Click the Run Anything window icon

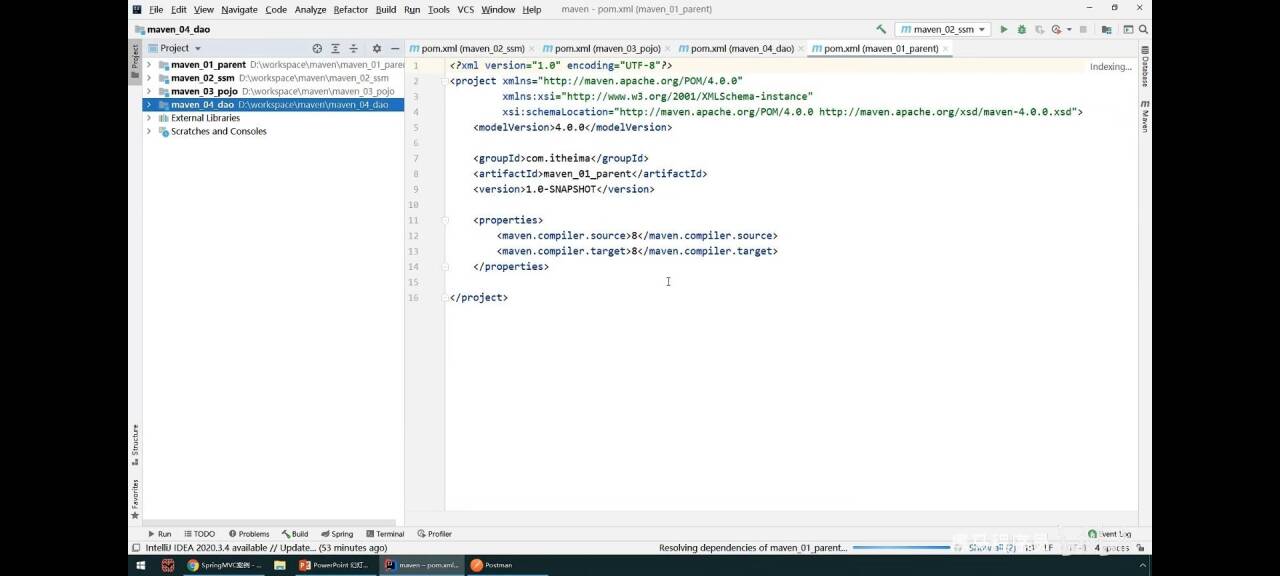pos(1128,30)
